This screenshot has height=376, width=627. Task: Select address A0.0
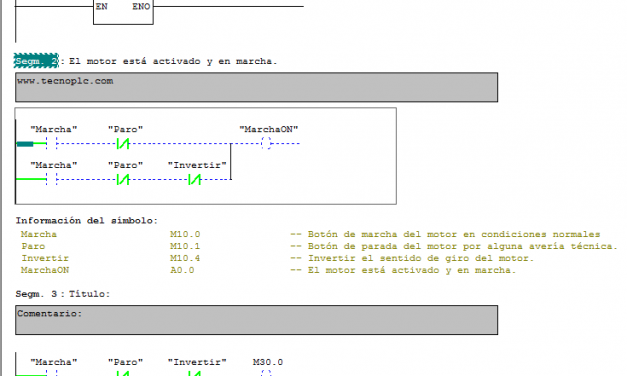(182, 270)
